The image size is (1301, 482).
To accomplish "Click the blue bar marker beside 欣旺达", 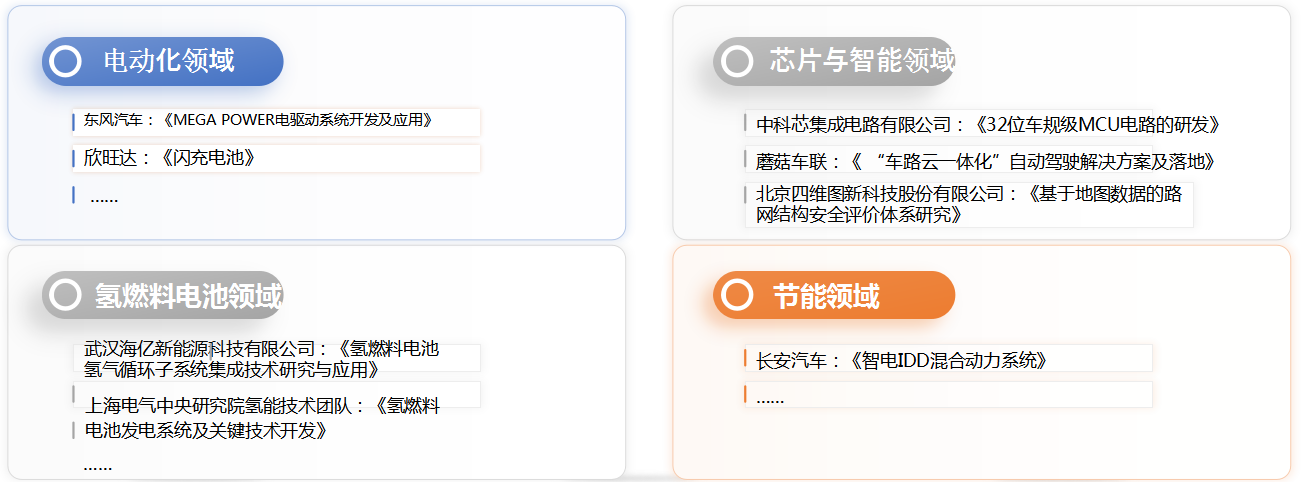I will click(x=74, y=158).
